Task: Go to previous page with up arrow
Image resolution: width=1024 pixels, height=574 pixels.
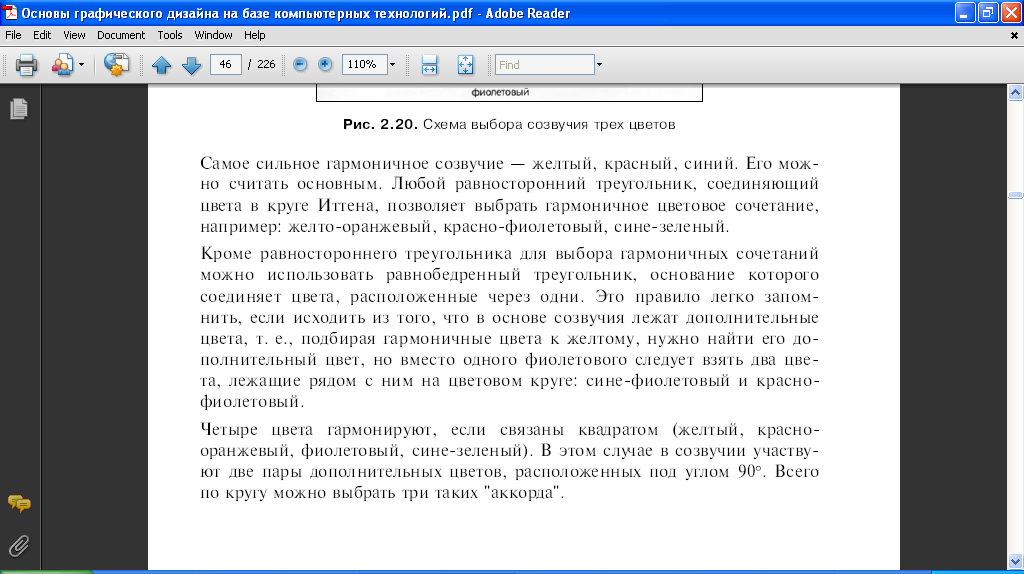Action: pyautogui.click(x=161, y=65)
